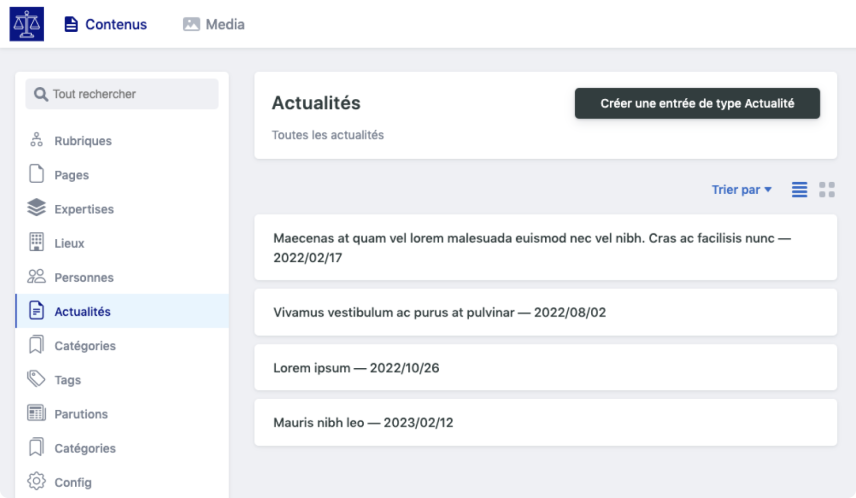Click the Media image icon
Screen dimensions: 856x498
pyautogui.click(x=191, y=24)
